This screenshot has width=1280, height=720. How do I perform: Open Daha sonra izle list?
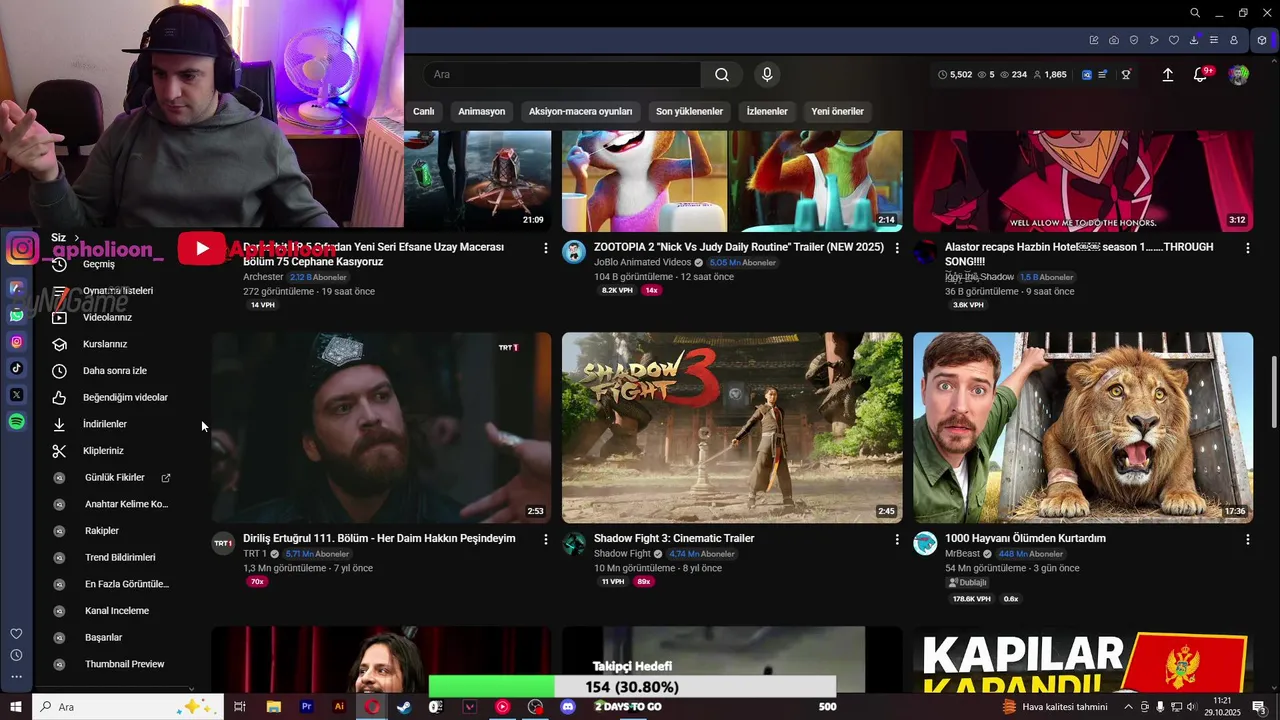(x=115, y=371)
